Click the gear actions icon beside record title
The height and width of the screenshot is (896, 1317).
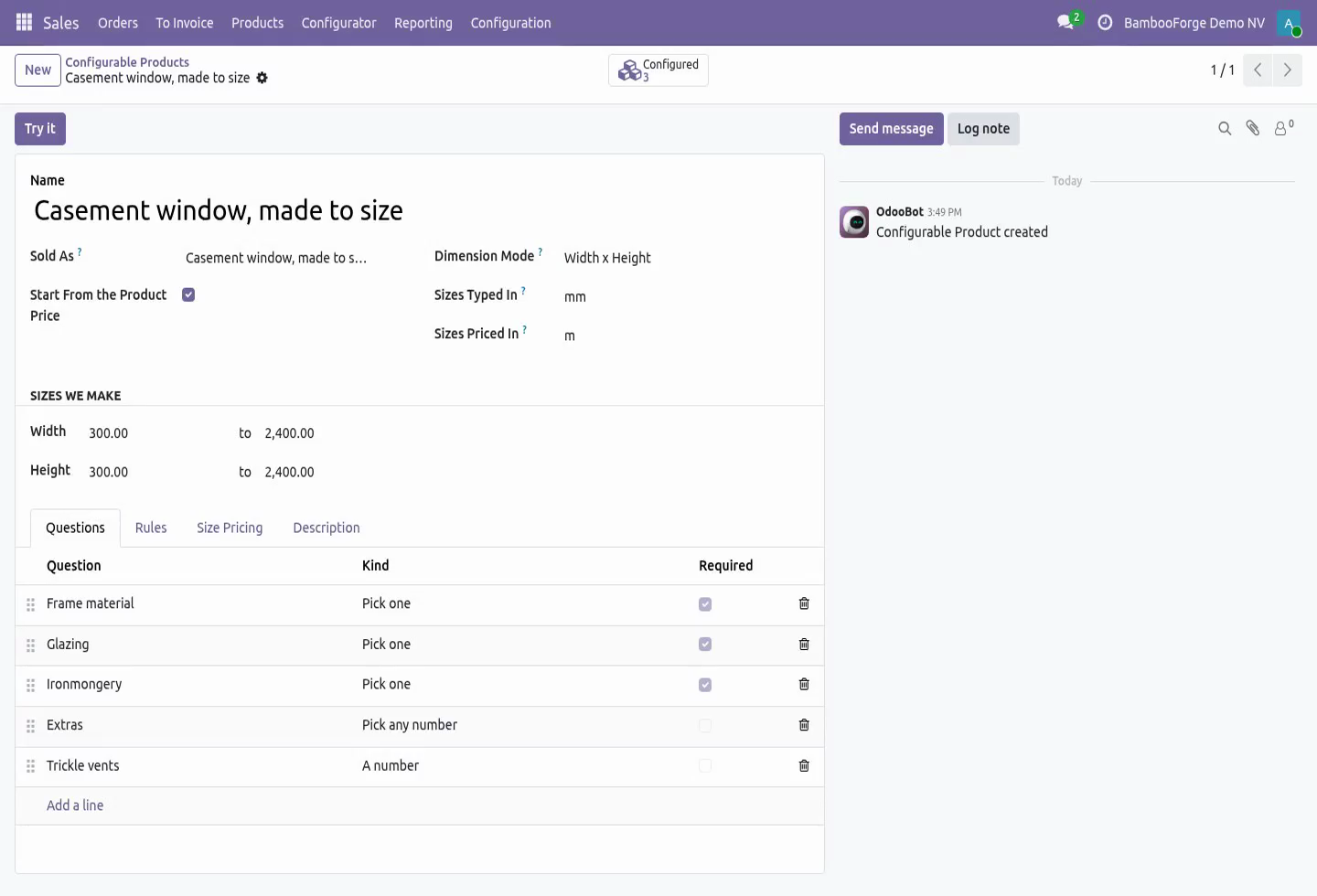[x=262, y=78]
